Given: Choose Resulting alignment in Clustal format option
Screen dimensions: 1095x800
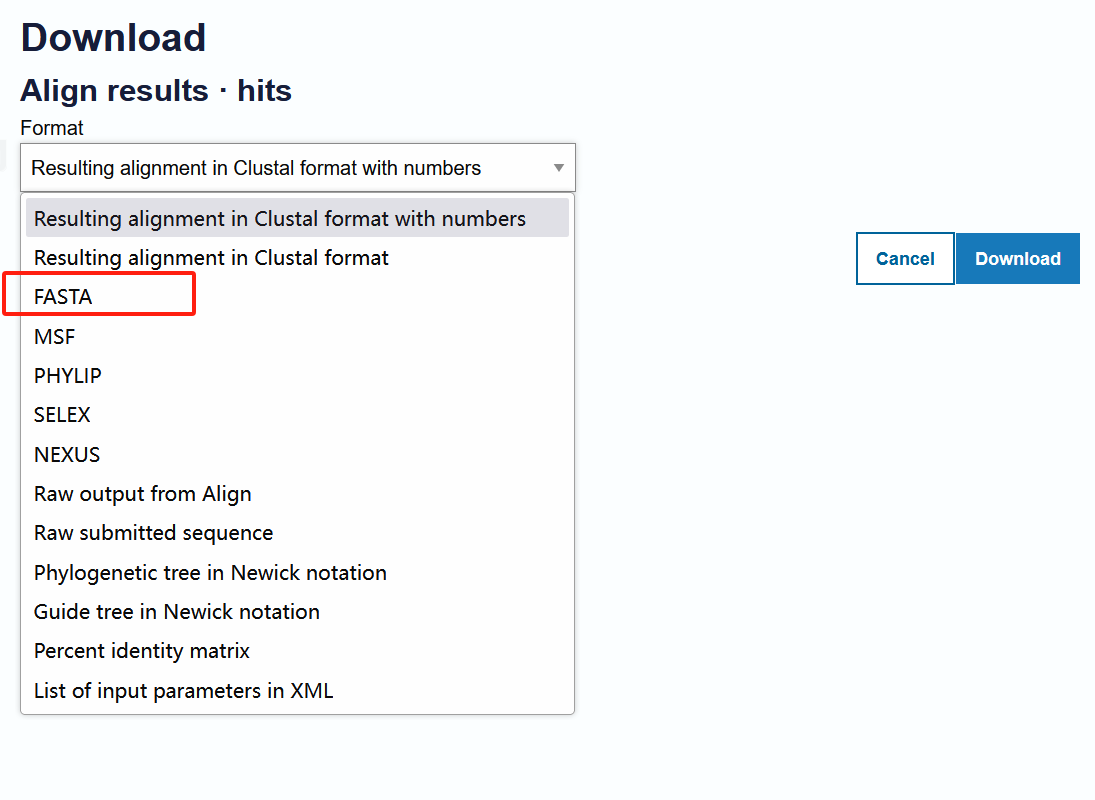Looking at the screenshot, I should pyautogui.click(x=297, y=258).
